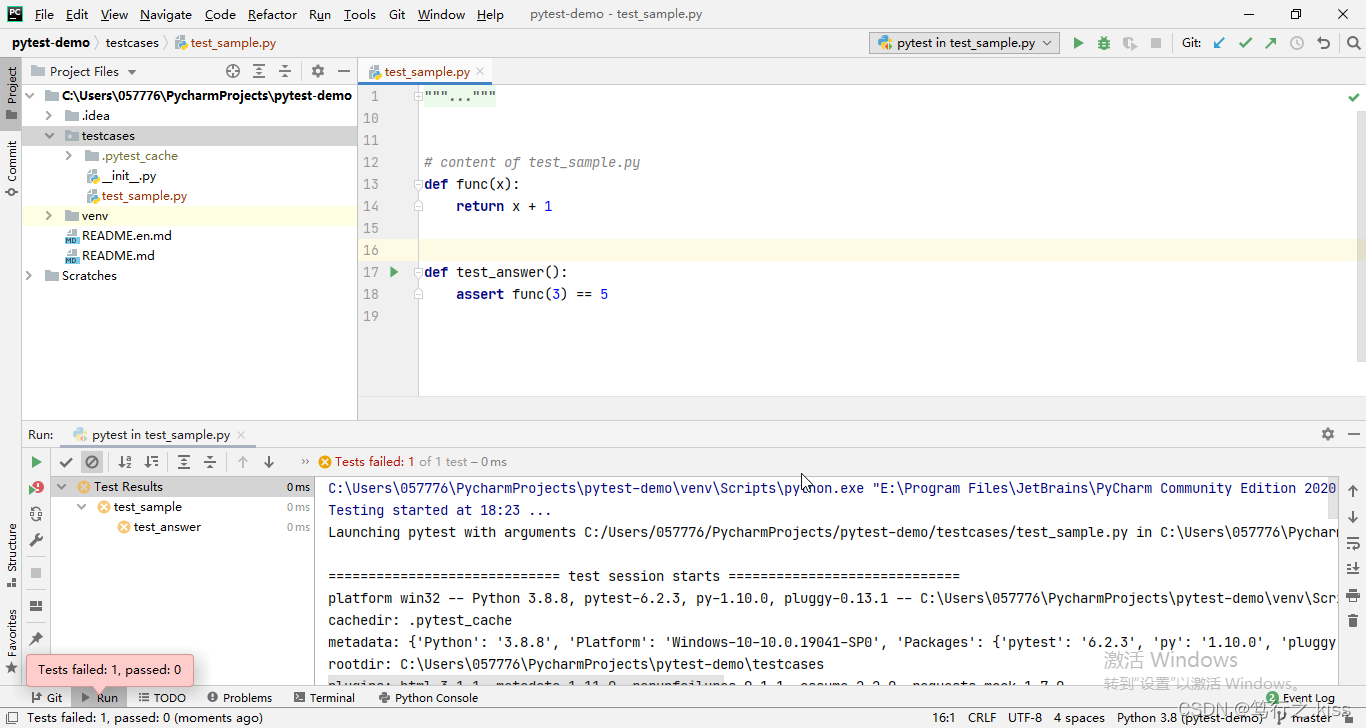Clear console output with trash icon
Viewport: 1366px width, 728px height.
tap(1353, 621)
